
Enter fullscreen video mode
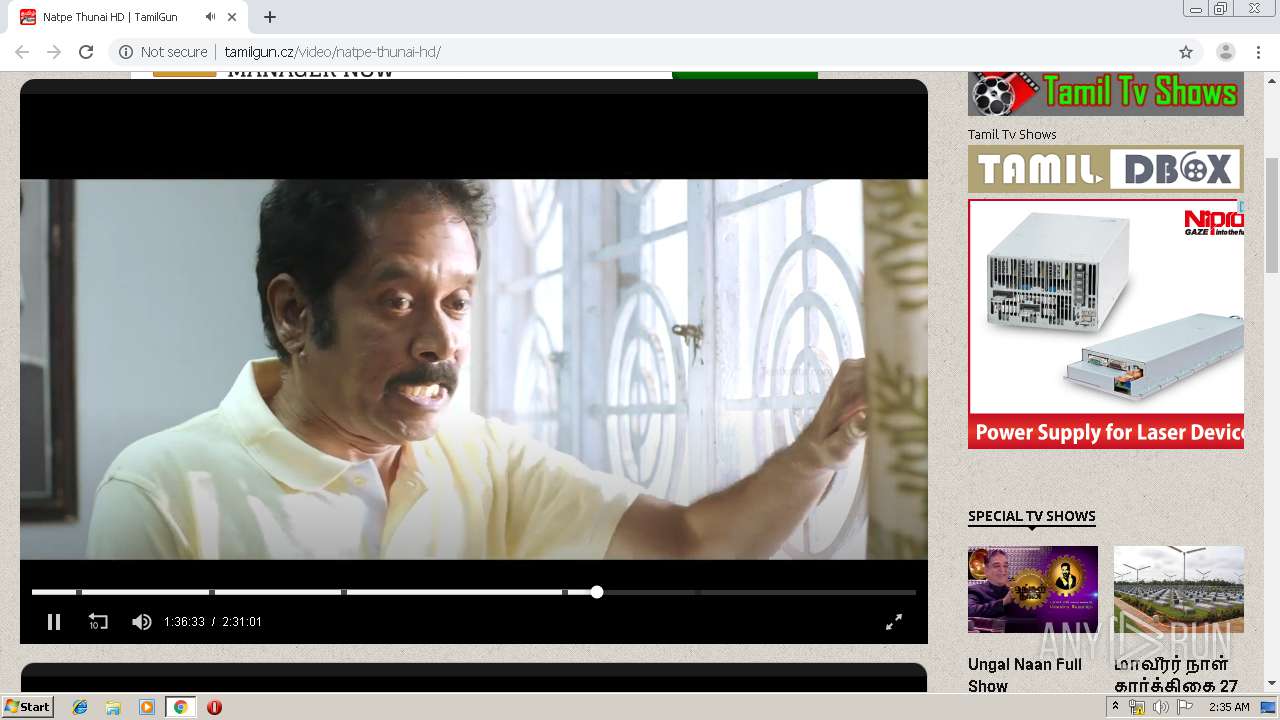click(894, 622)
